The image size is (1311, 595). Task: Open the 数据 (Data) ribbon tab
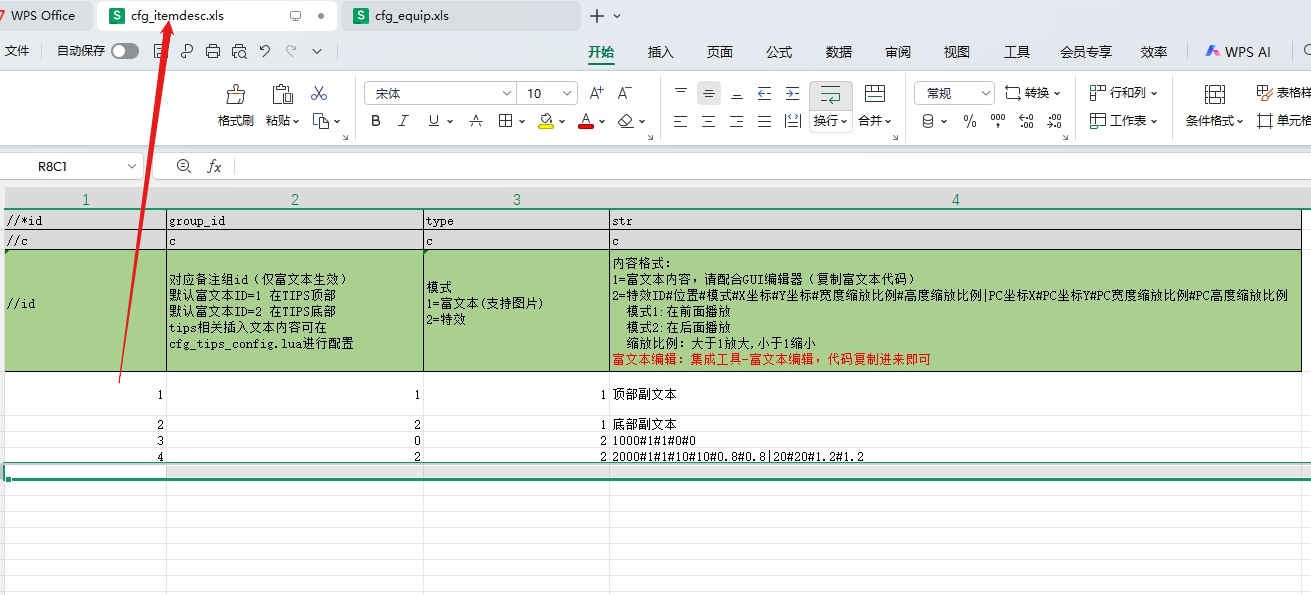840,52
